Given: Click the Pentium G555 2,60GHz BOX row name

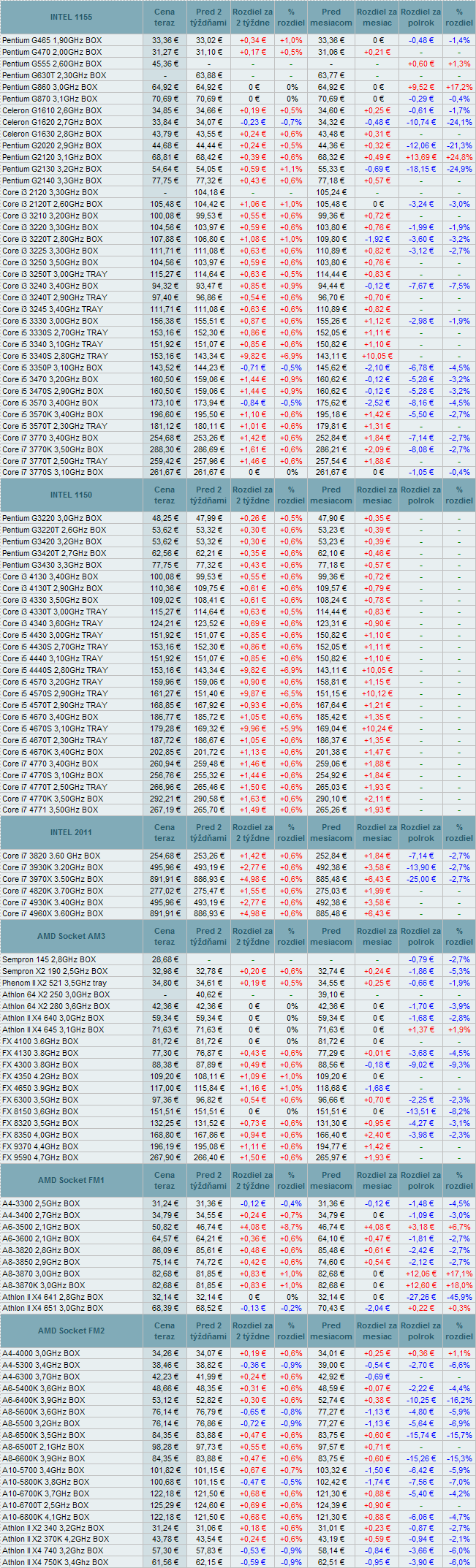Looking at the screenshot, I should 52,64.
